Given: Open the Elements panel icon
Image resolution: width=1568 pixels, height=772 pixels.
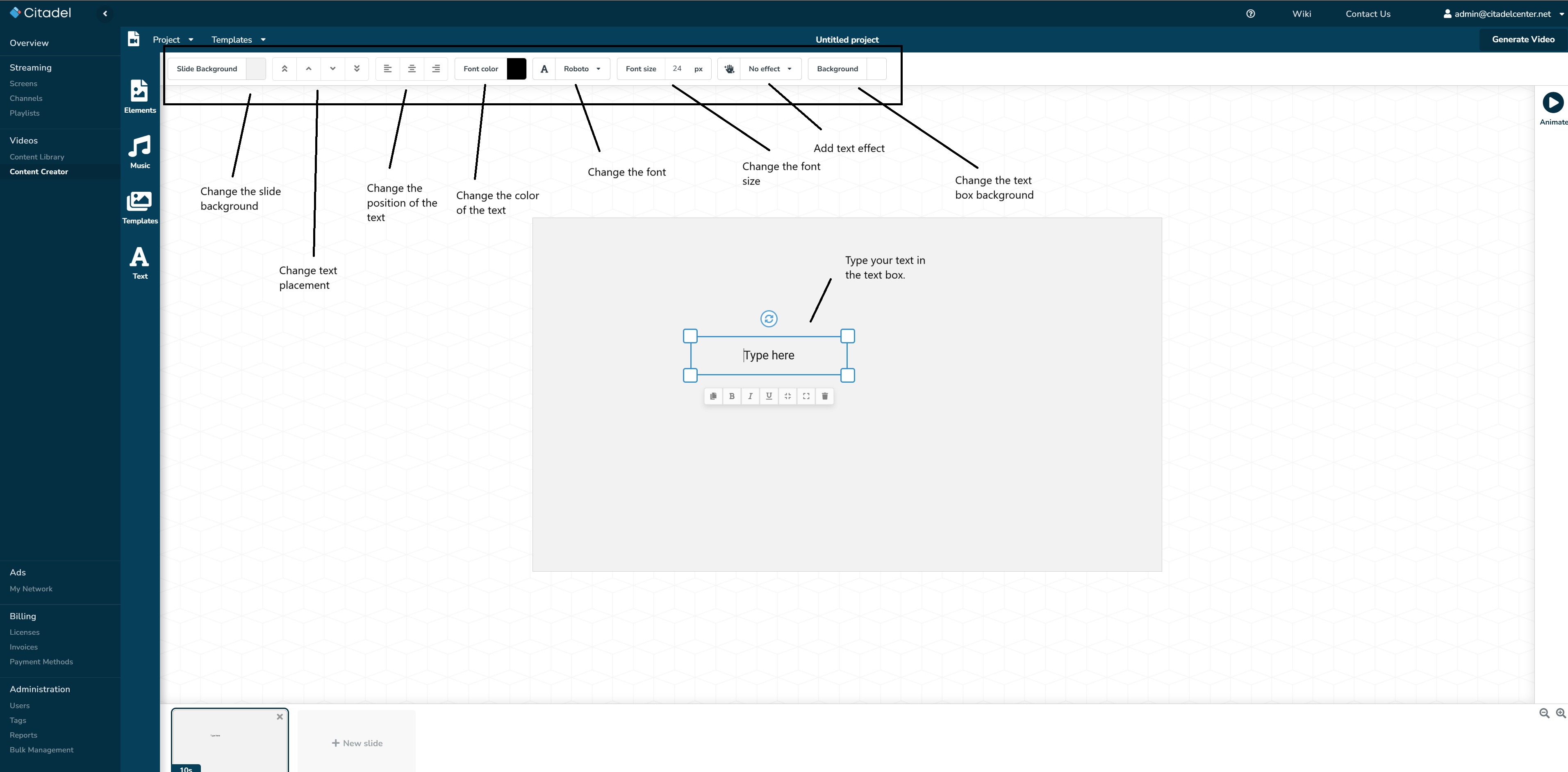Looking at the screenshot, I should (139, 96).
